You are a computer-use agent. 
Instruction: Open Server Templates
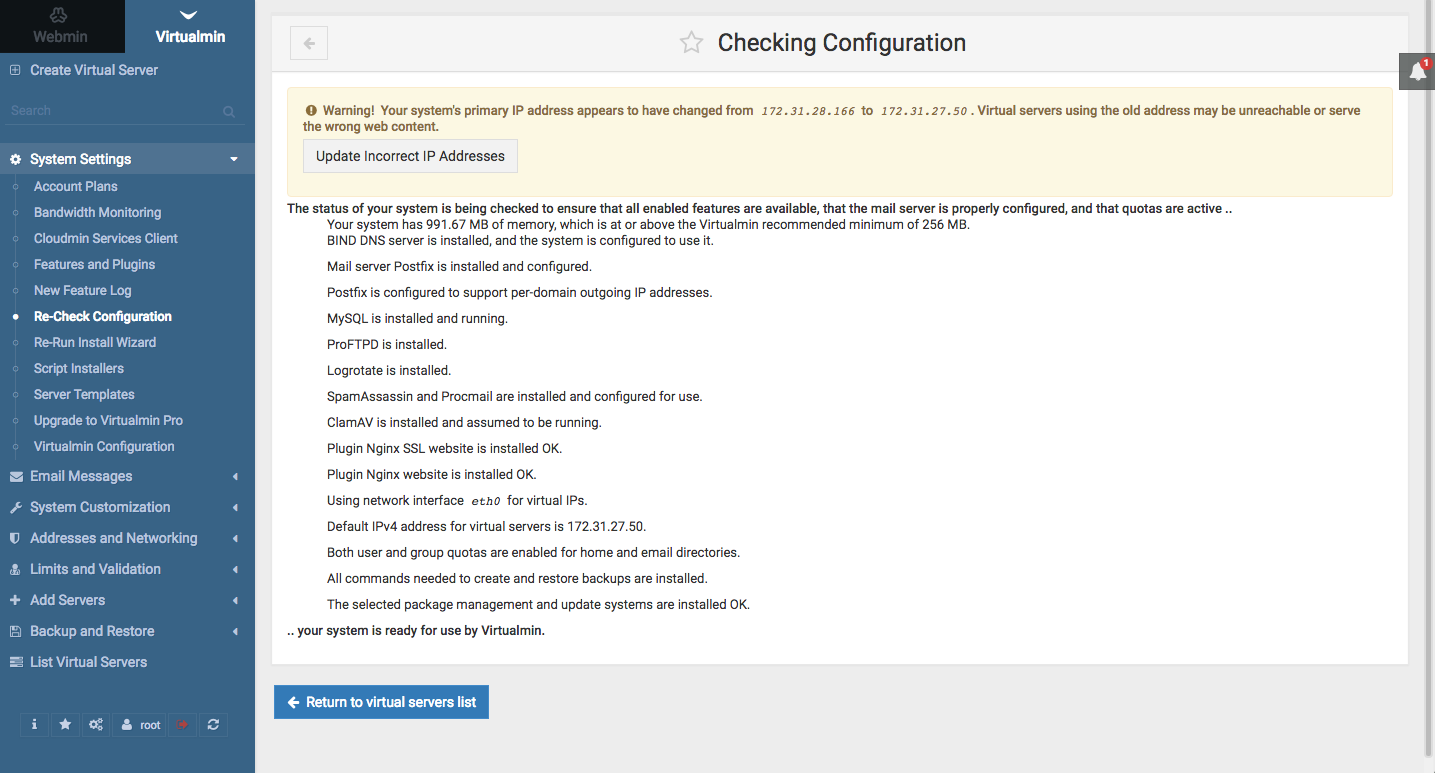[x=84, y=394]
